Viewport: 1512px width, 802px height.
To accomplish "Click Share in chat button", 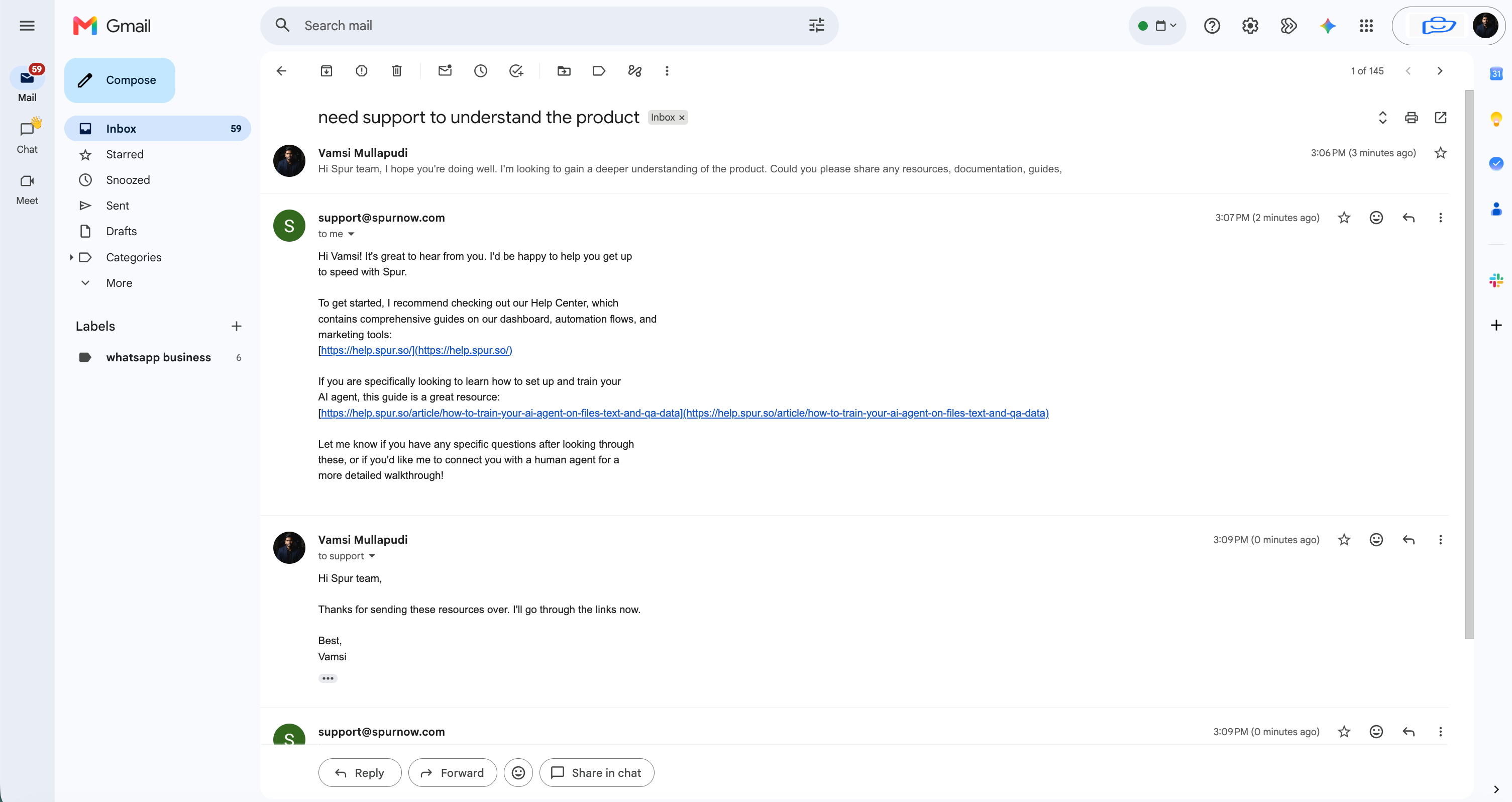I will point(596,773).
